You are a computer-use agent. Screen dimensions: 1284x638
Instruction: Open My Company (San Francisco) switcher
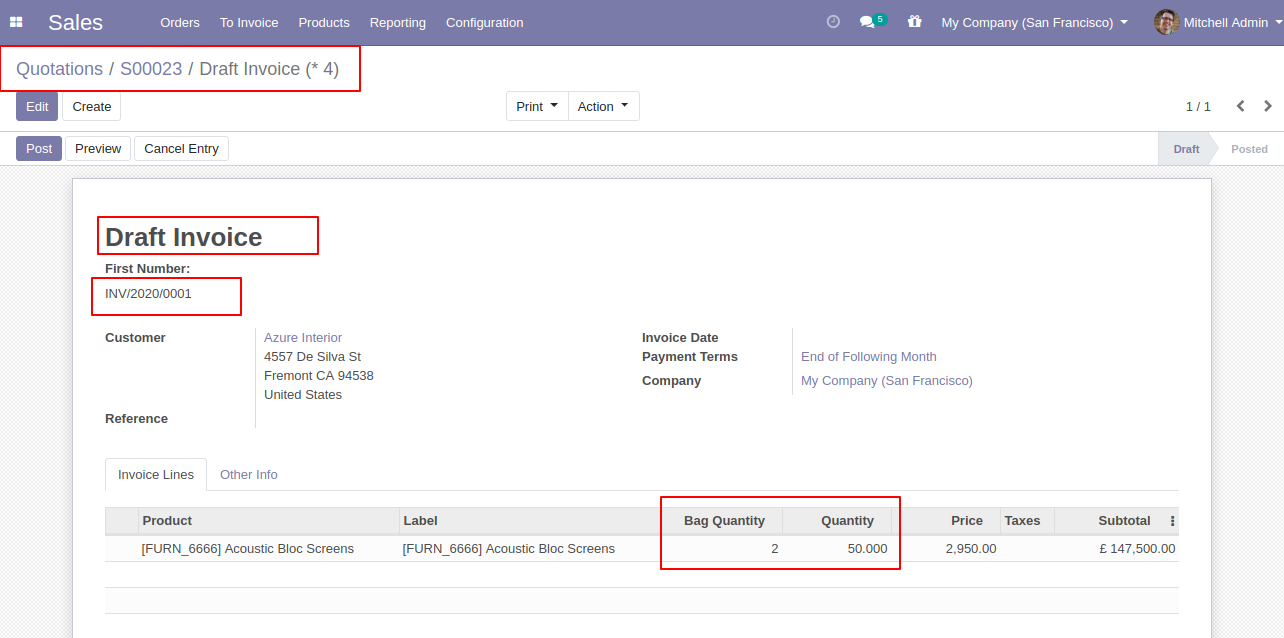tap(1034, 22)
